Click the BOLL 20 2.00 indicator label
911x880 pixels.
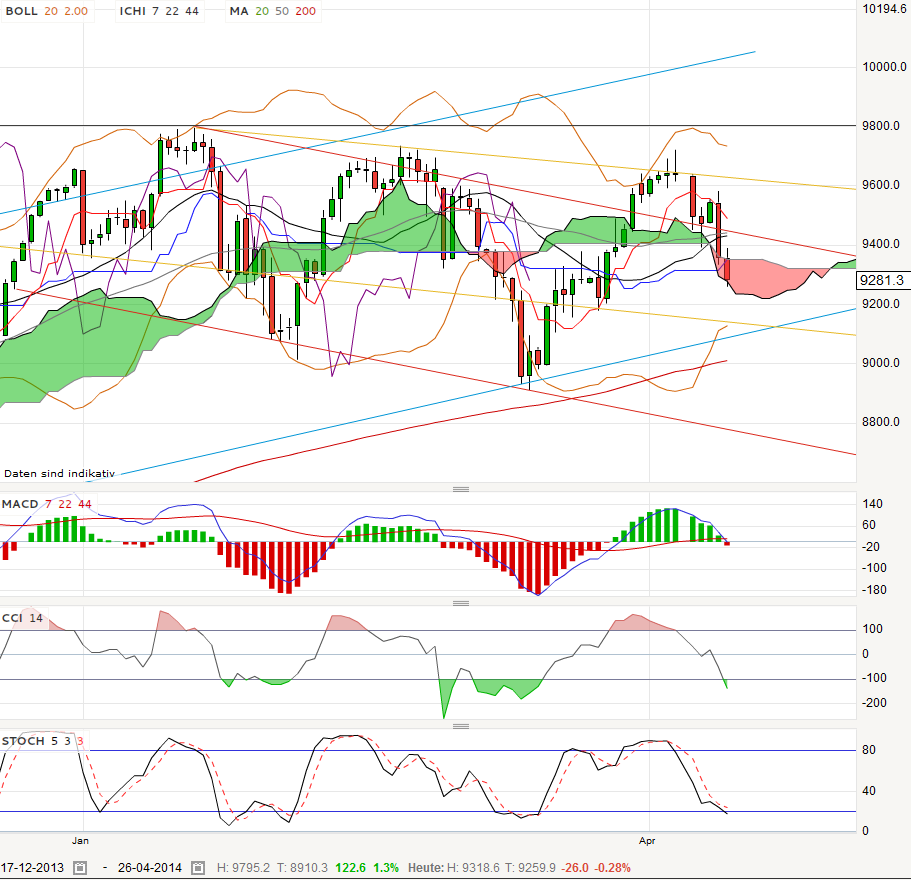(46, 11)
